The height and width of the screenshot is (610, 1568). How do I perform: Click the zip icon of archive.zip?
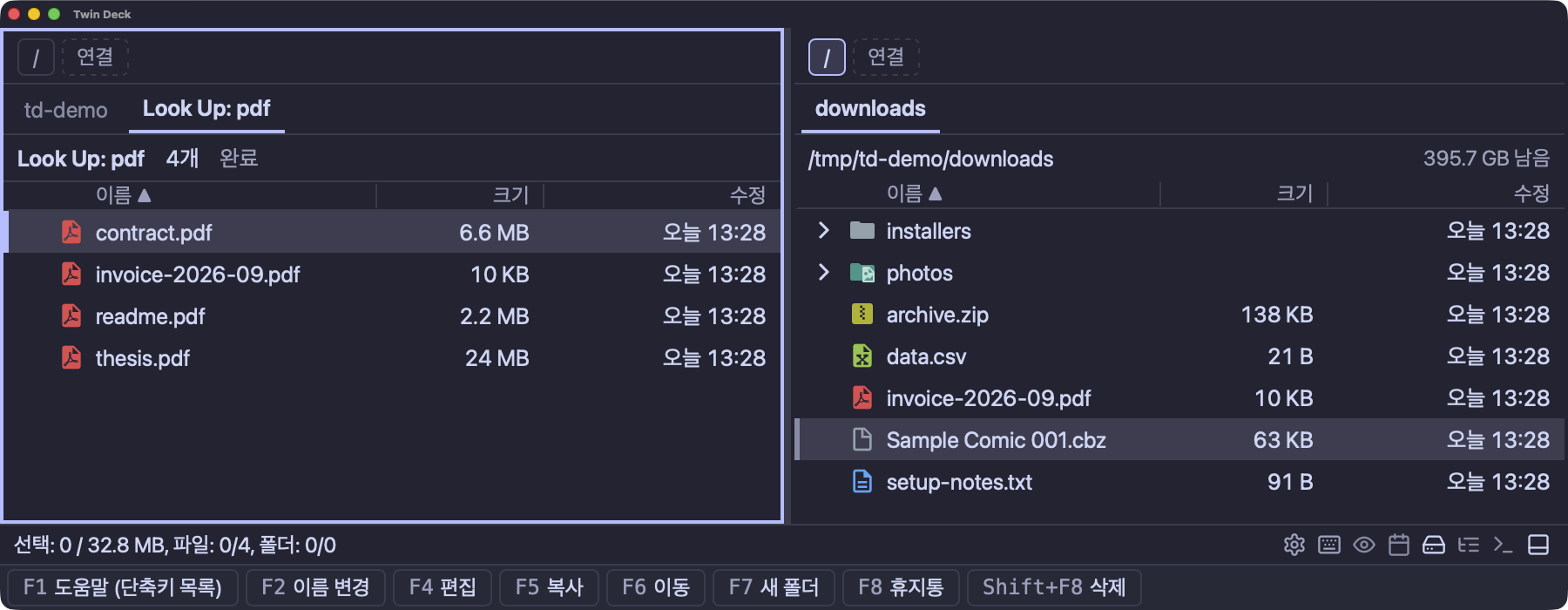(x=862, y=314)
